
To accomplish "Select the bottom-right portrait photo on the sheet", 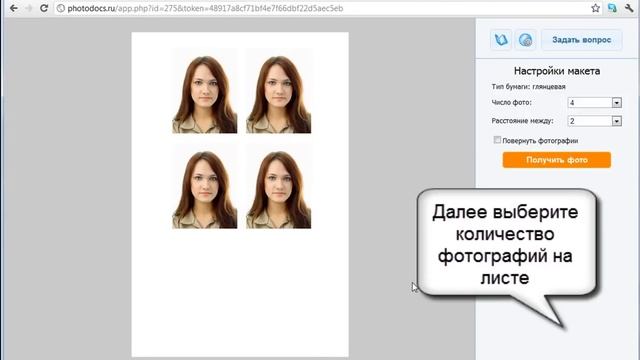I will [x=278, y=186].
